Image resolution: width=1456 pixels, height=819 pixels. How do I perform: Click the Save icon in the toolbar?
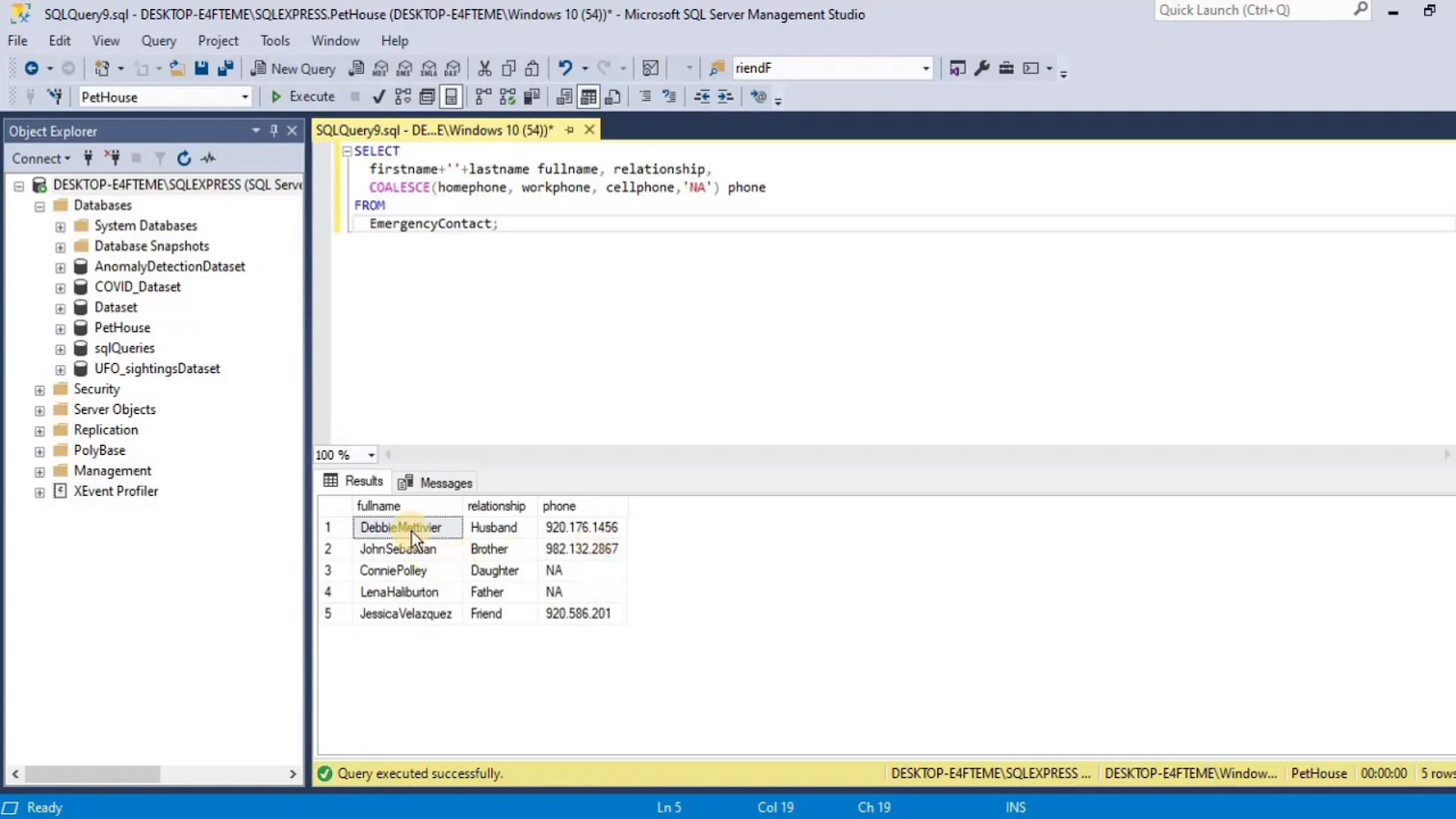coord(201,68)
